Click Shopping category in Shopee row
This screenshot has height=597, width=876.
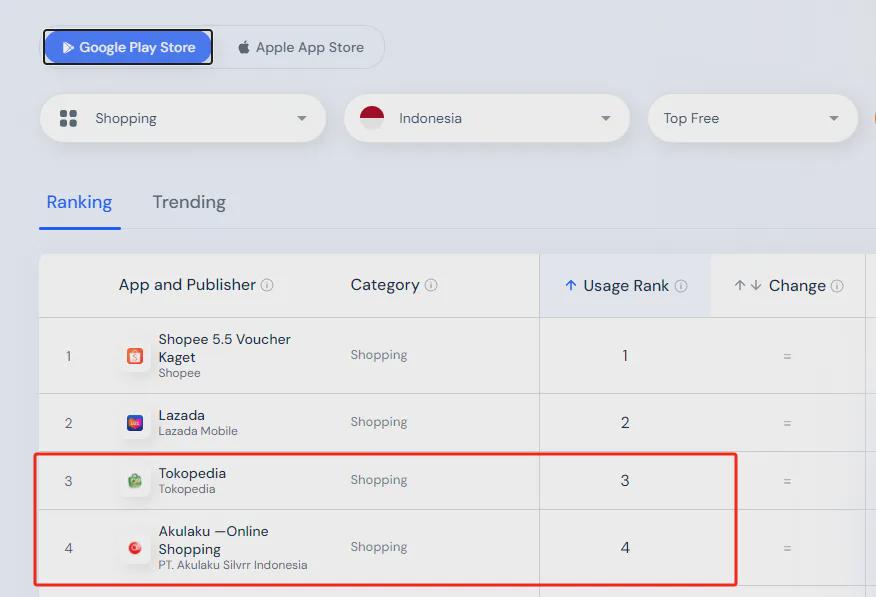pyautogui.click(x=379, y=355)
